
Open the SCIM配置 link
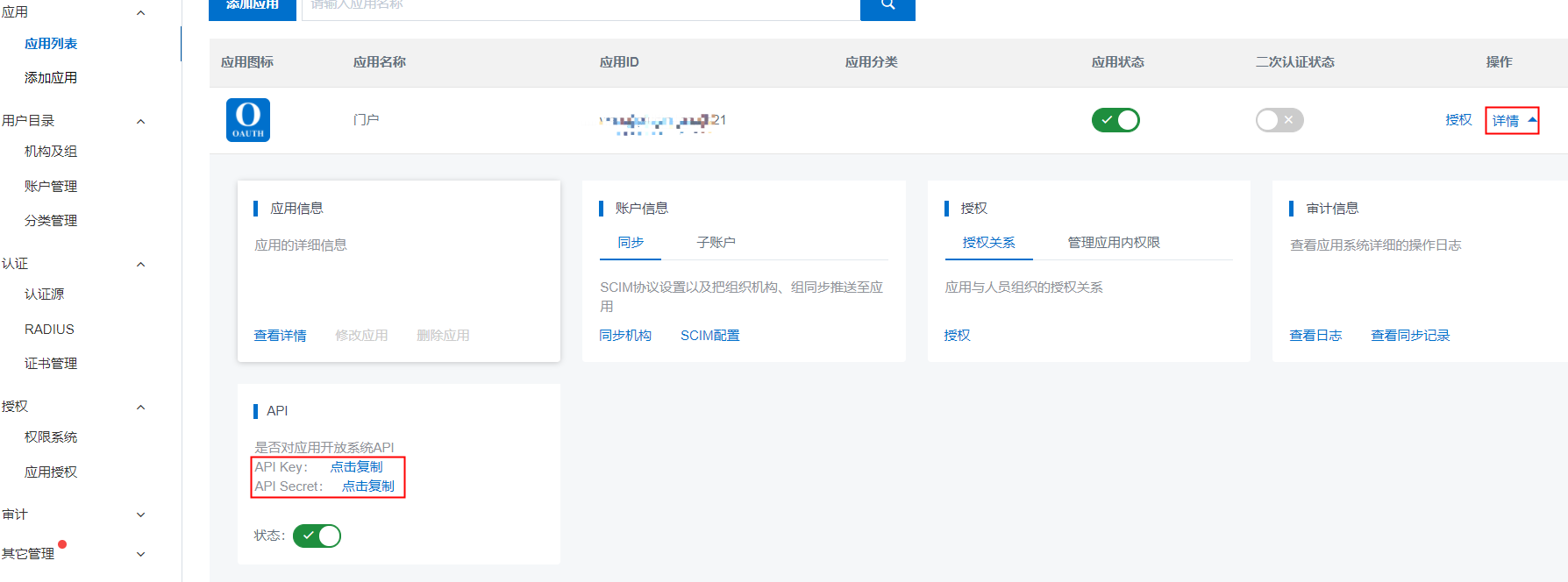pyautogui.click(x=709, y=336)
